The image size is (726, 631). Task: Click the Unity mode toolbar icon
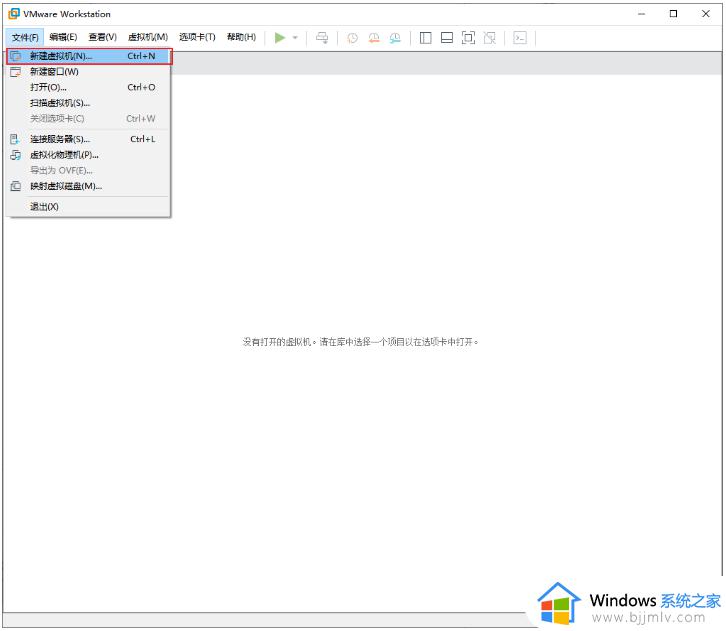489,37
